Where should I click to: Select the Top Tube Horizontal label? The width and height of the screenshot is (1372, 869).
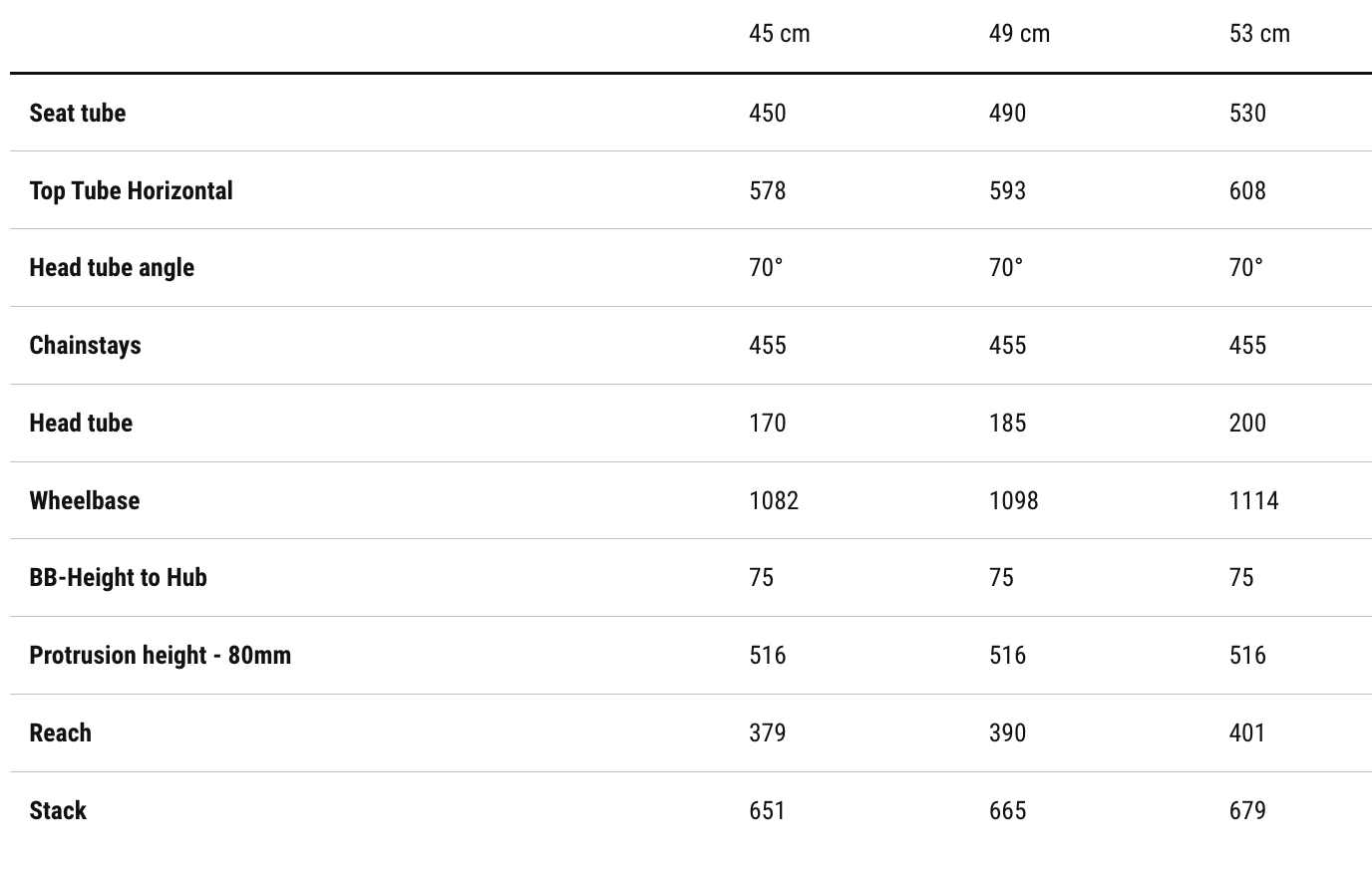pos(131,190)
